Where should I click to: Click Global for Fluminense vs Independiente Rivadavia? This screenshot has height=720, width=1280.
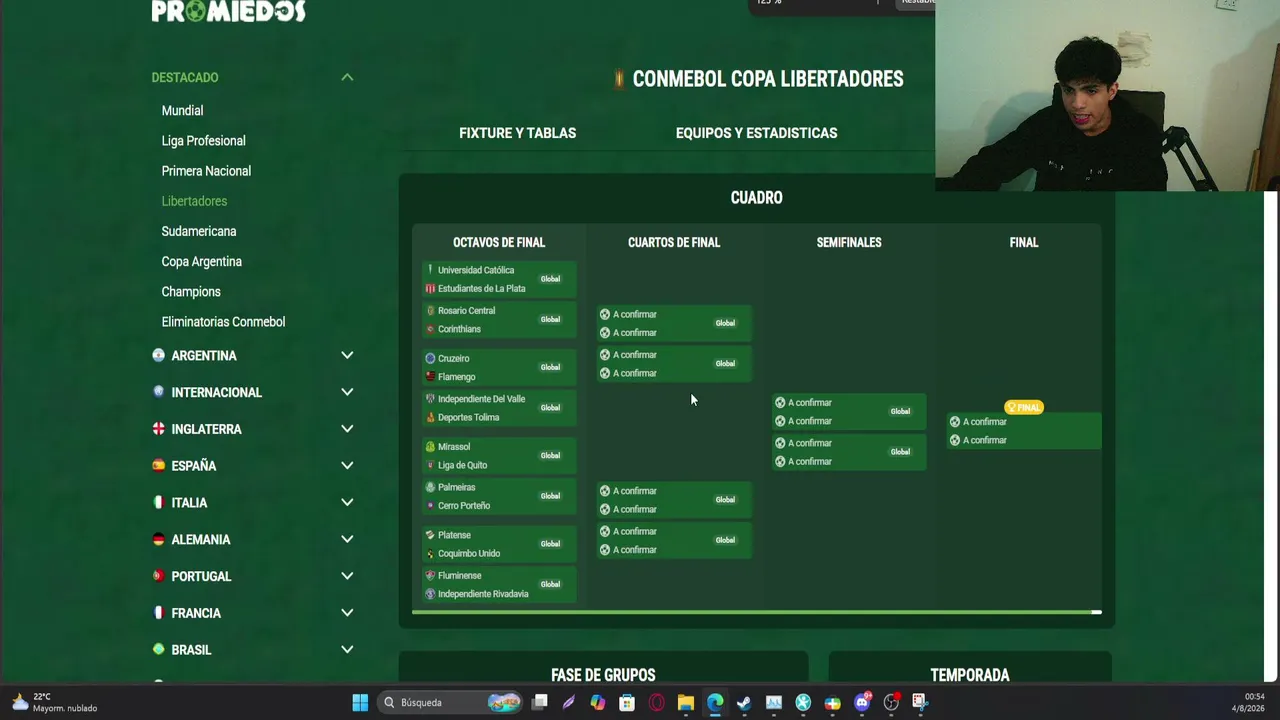pyautogui.click(x=550, y=584)
